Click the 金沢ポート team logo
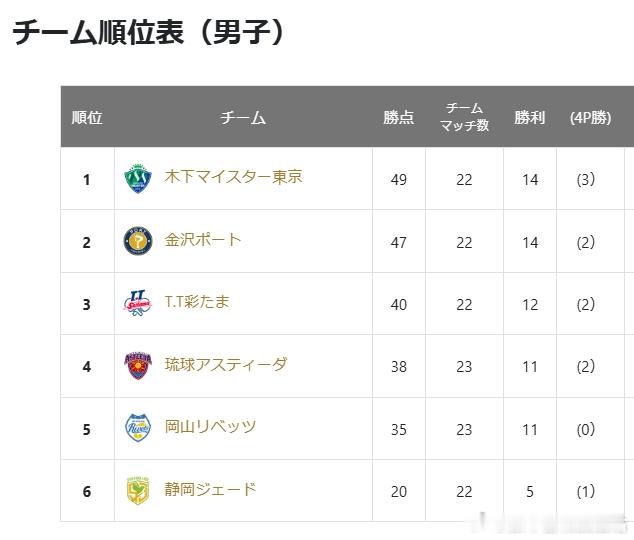The image size is (634, 540). 136,241
